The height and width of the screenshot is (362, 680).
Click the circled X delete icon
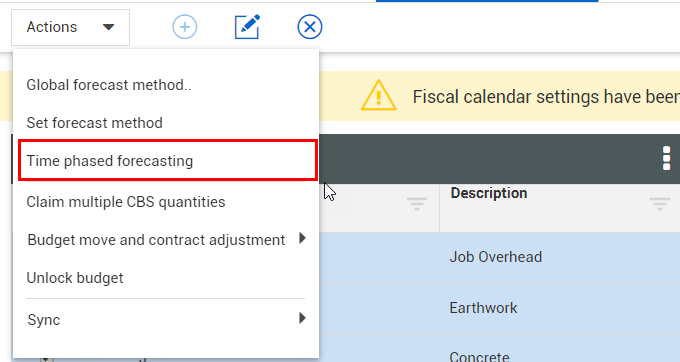coord(310,27)
